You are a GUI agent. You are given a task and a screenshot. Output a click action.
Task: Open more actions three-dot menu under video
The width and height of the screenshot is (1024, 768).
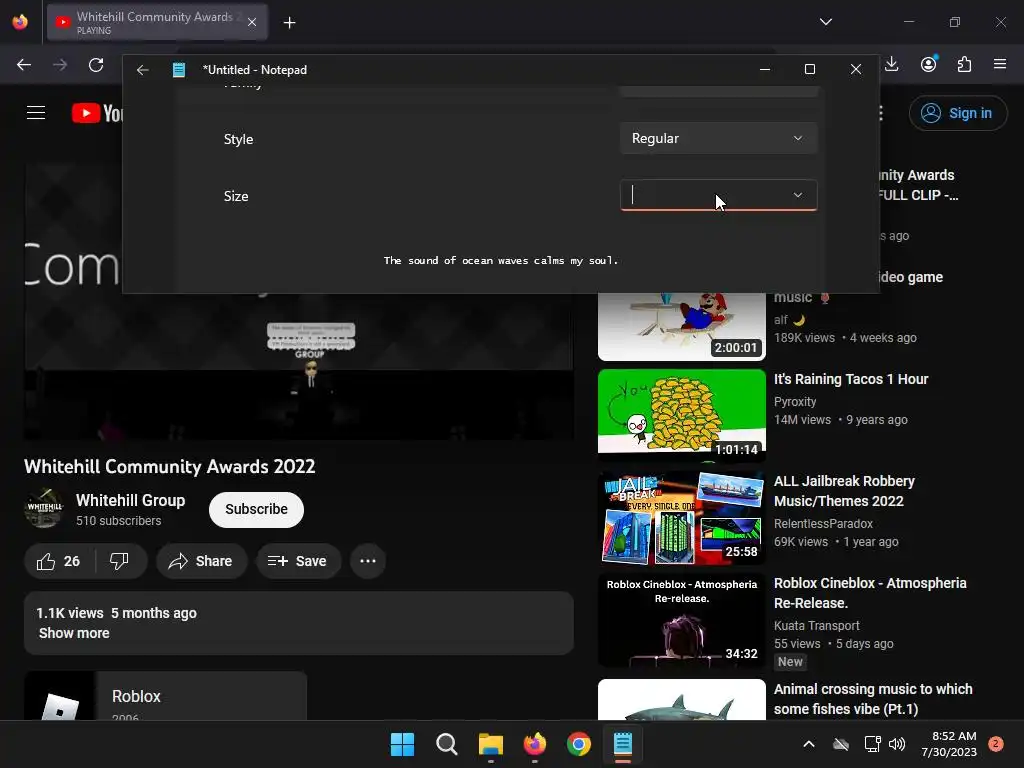pyautogui.click(x=368, y=561)
